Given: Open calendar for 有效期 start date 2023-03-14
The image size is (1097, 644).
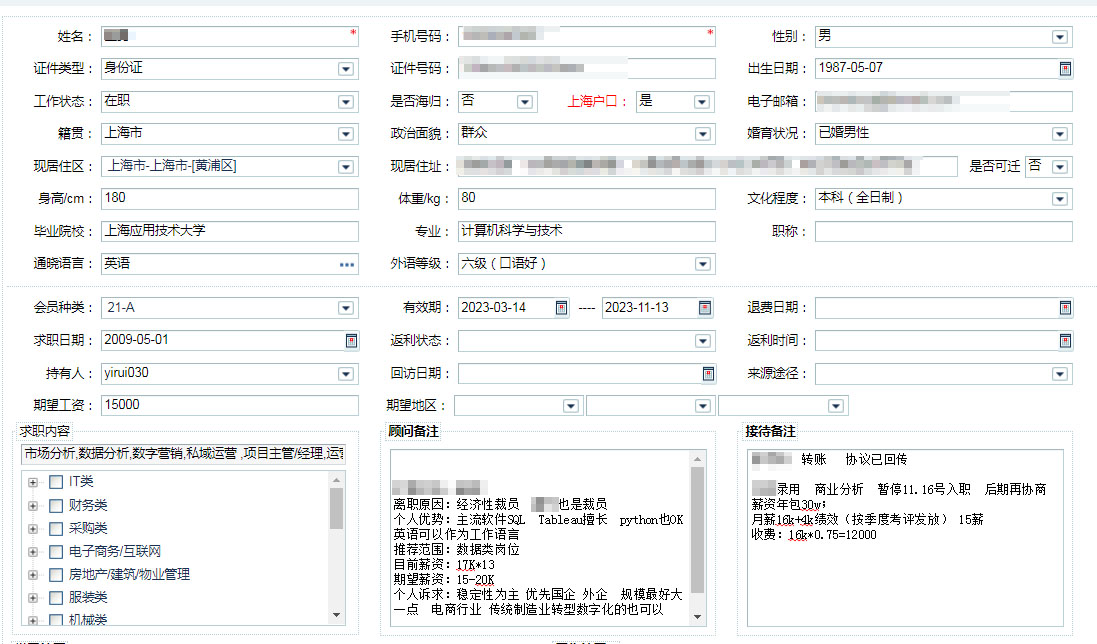Looking at the screenshot, I should [x=561, y=308].
